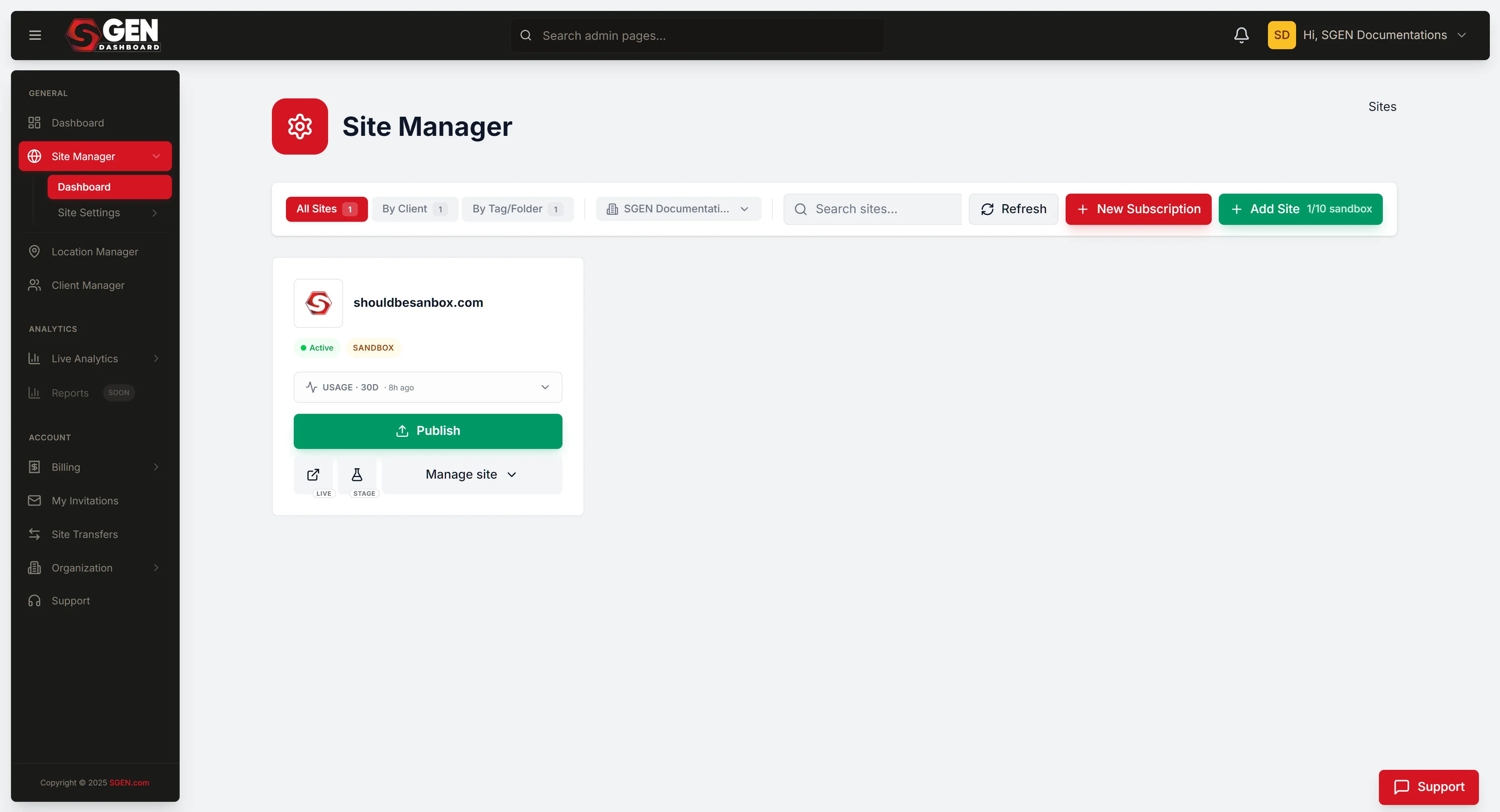Screen dimensions: 1500x812
Task: Expand the USAGE 30D panel
Action: (x=428, y=387)
